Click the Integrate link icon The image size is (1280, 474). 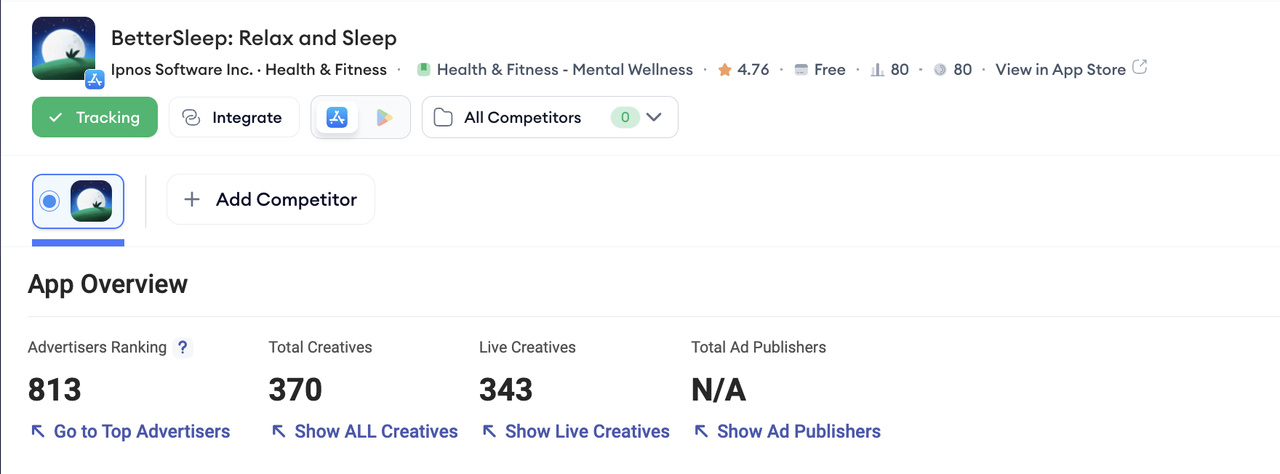click(191, 117)
